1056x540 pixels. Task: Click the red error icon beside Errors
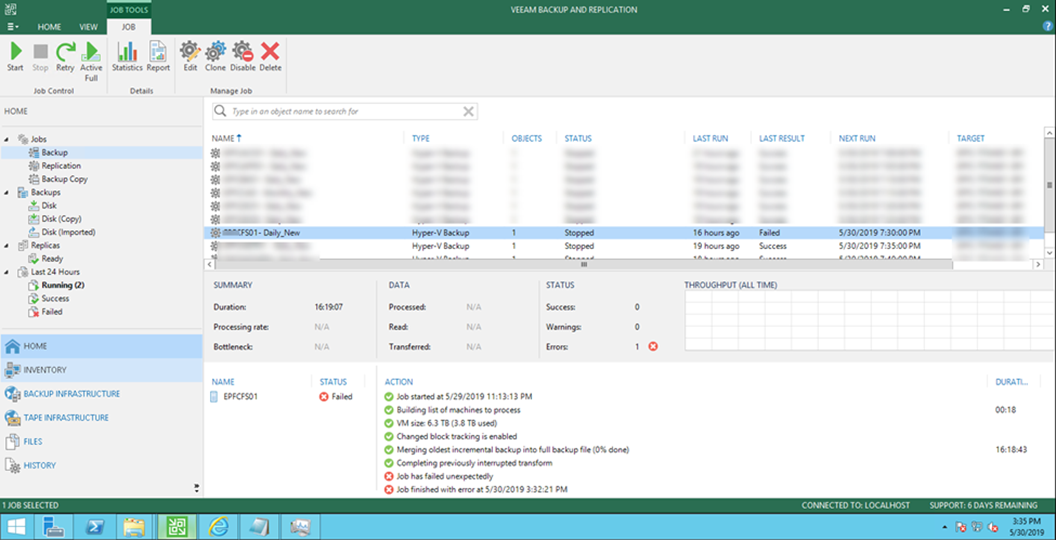pos(653,347)
